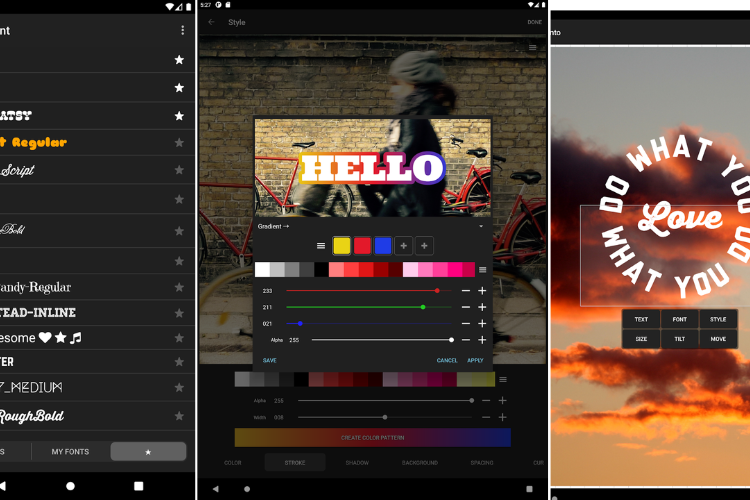Click the green channel slider handle
The height and width of the screenshot is (500, 750).
pos(423,307)
